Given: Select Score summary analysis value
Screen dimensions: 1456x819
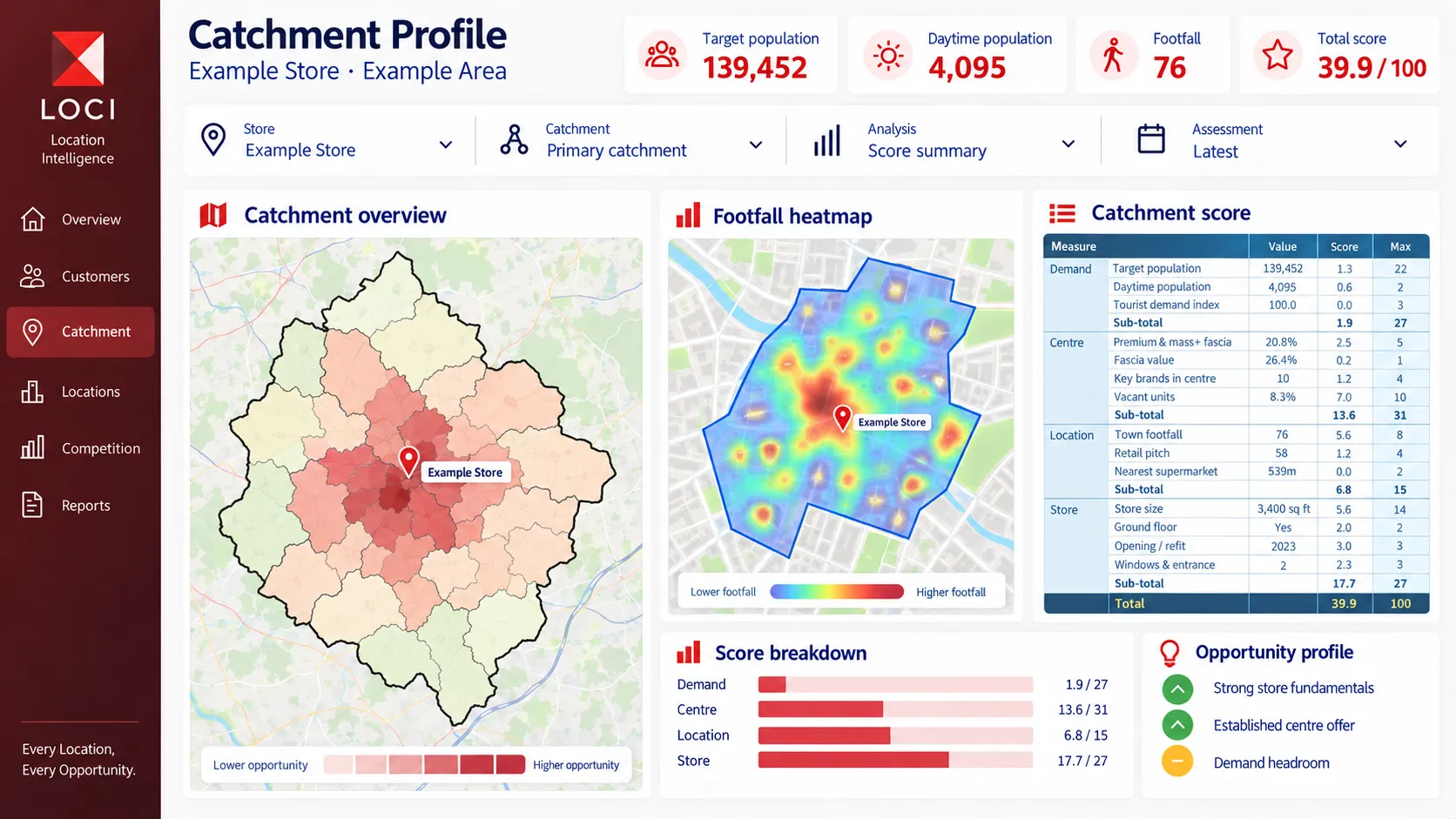Looking at the screenshot, I should (927, 151).
